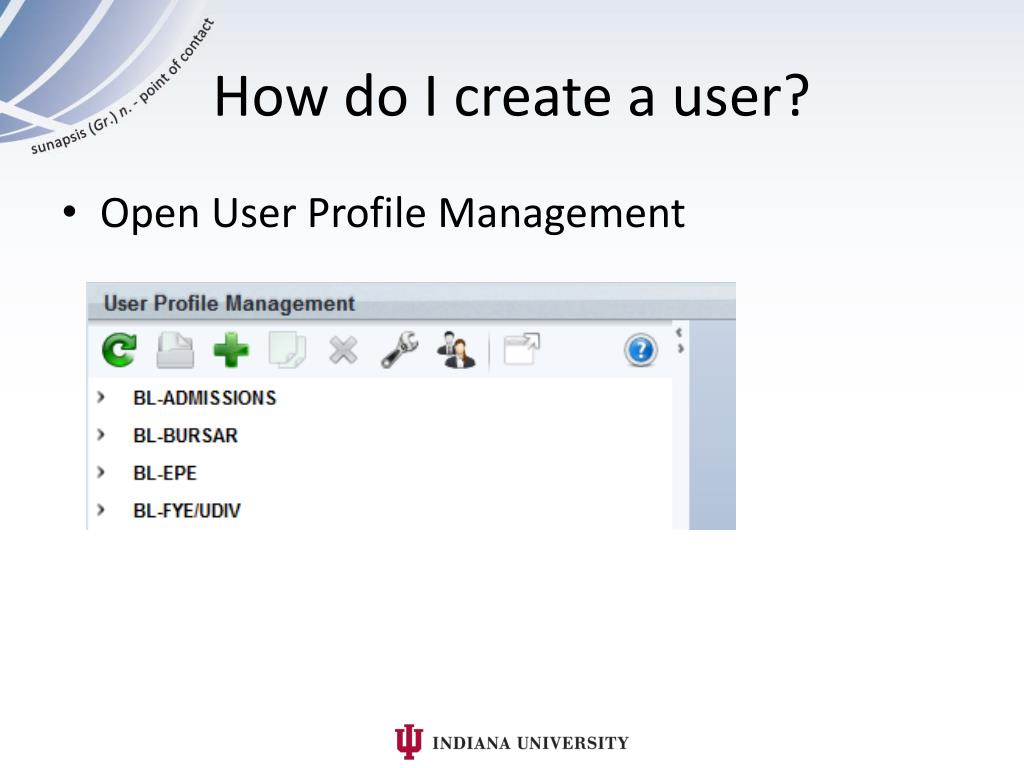
Task: Expand the BL-ADMISSIONS tree node
Action: pyautogui.click(x=101, y=397)
